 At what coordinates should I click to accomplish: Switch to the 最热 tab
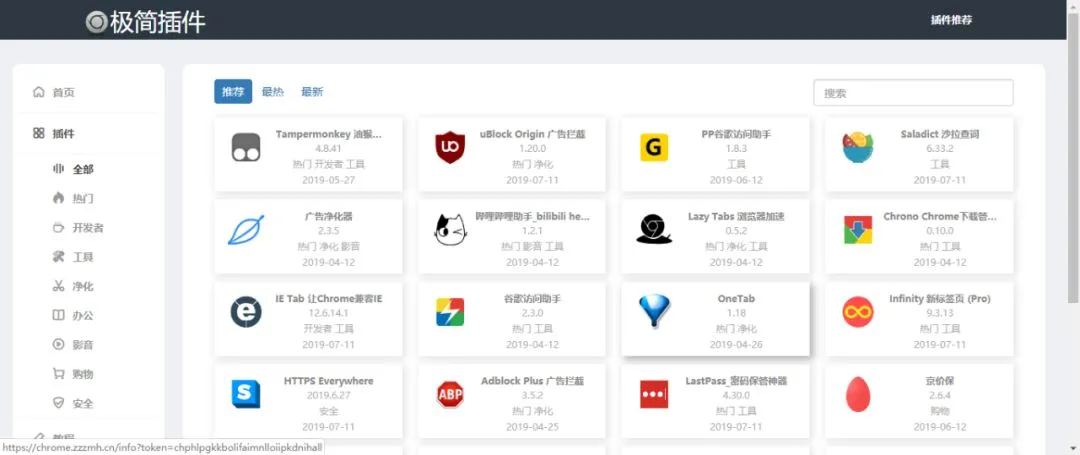click(273, 92)
